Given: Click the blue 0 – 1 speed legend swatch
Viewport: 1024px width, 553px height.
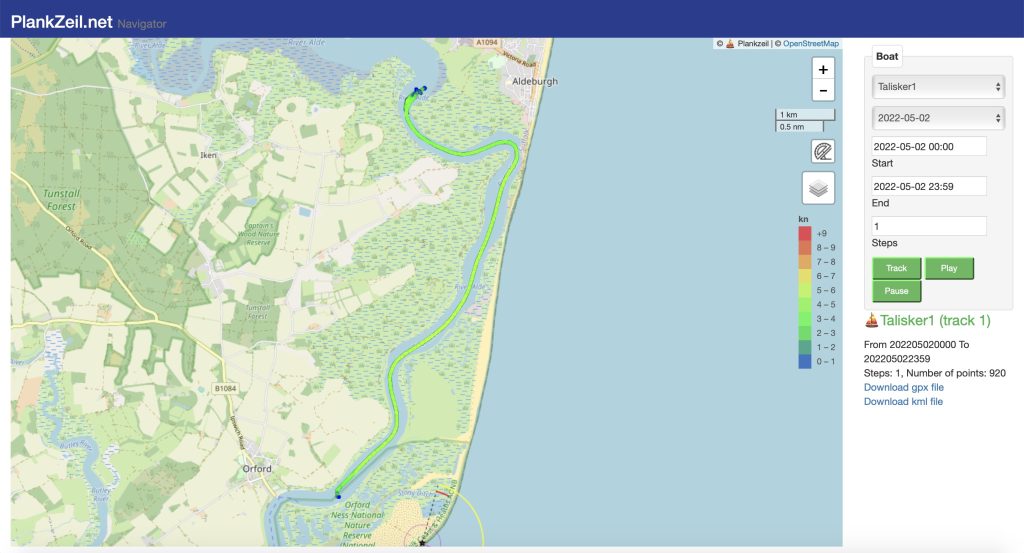Looking at the screenshot, I should [x=805, y=362].
